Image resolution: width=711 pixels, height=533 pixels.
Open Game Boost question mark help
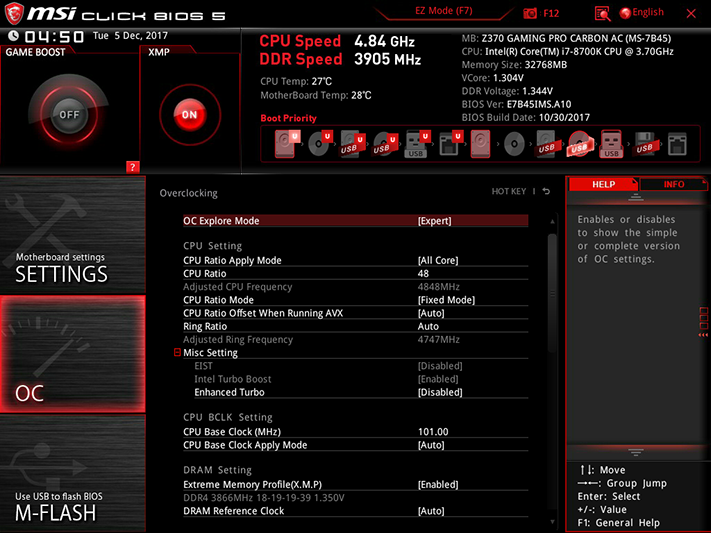pyautogui.click(x=132, y=167)
